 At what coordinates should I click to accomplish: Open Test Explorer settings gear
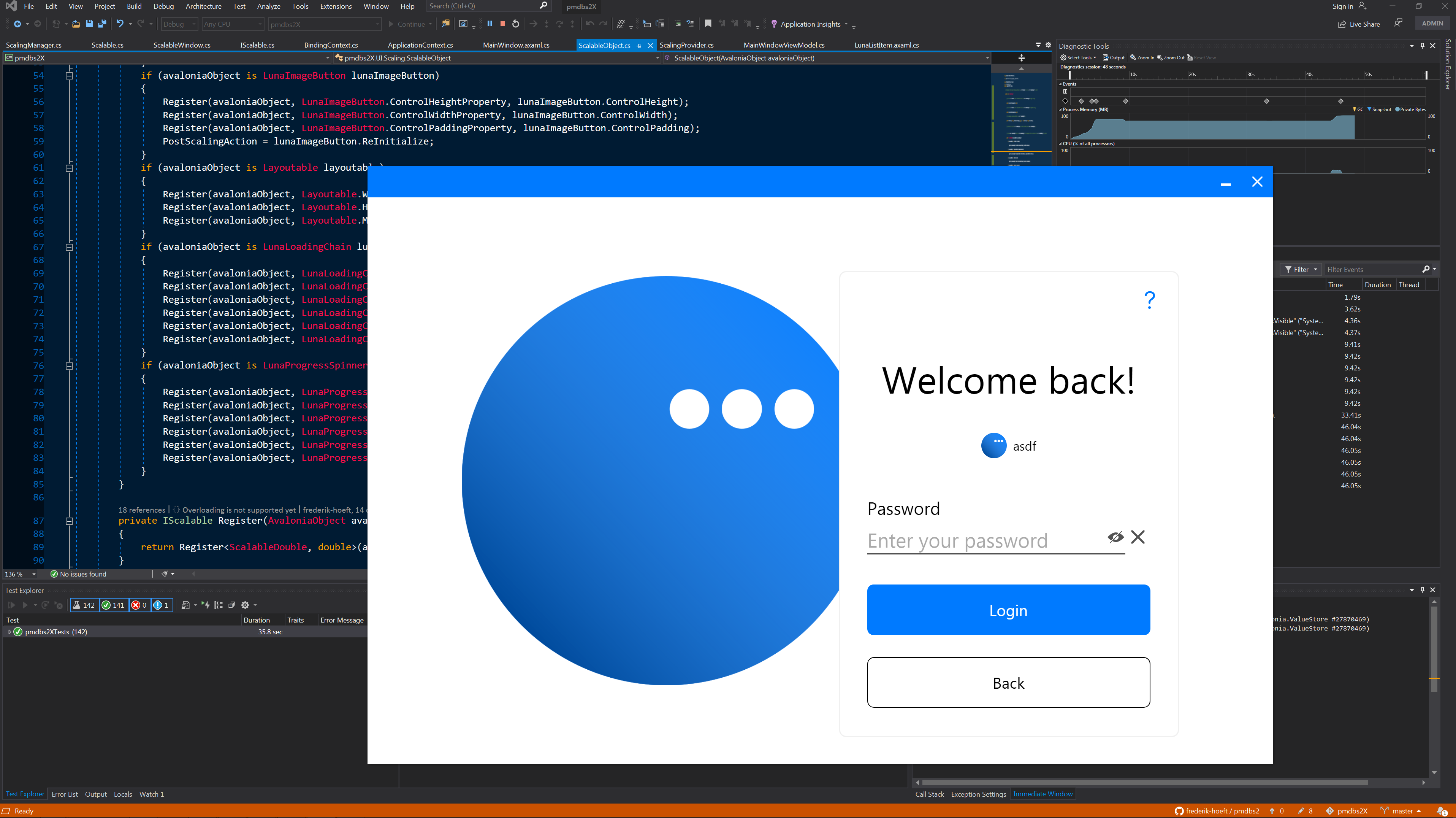pos(245,605)
